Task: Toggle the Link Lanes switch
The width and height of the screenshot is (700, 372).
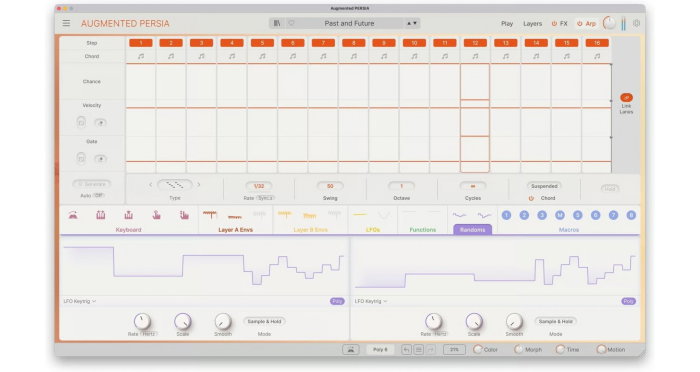Action: click(626, 97)
